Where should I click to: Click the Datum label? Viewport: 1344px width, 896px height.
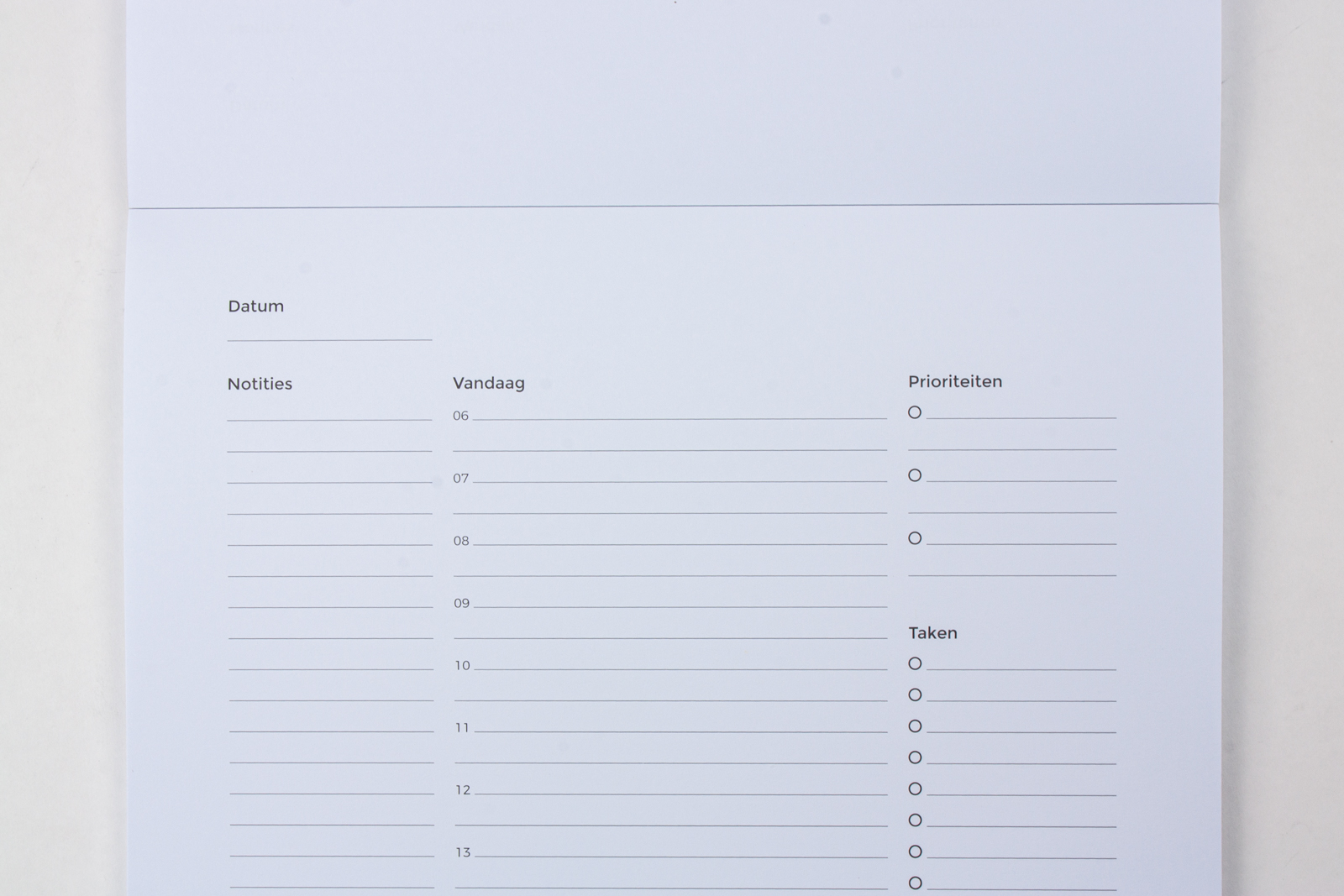tap(256, 307)
